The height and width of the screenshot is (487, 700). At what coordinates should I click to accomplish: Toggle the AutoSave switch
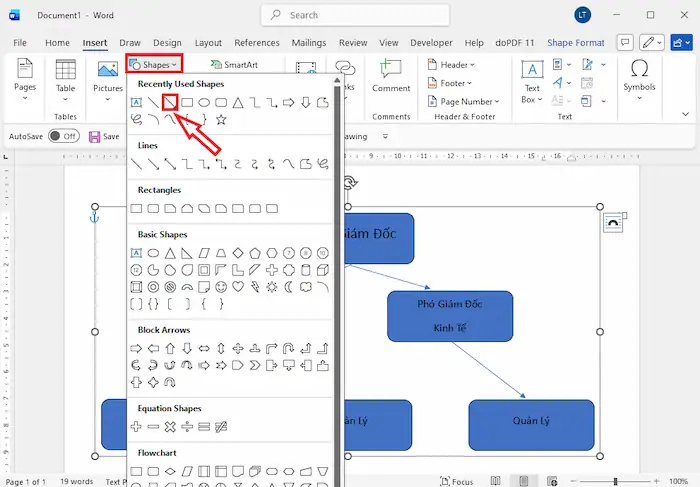point(62,136)
